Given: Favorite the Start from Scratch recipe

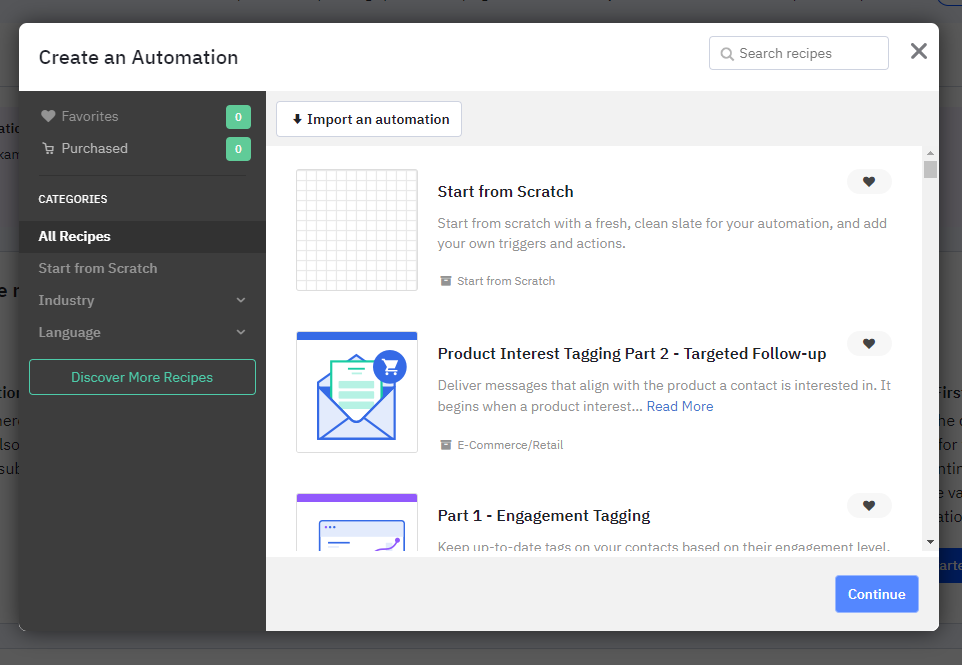Looking at the screenshot, I should (868, 182).
